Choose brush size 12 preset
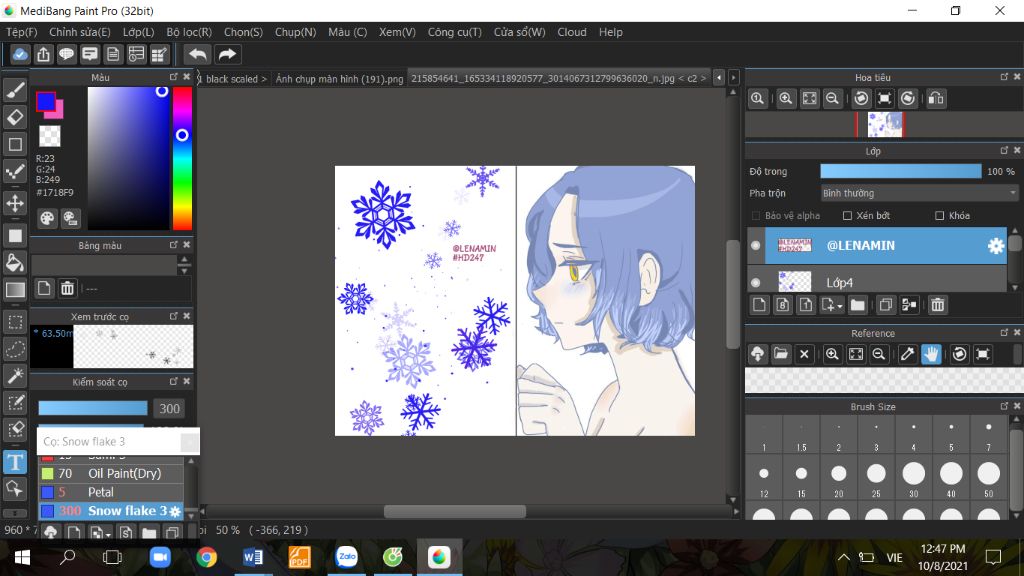Viewport: 1024px width, 576px height. point(764,479)
